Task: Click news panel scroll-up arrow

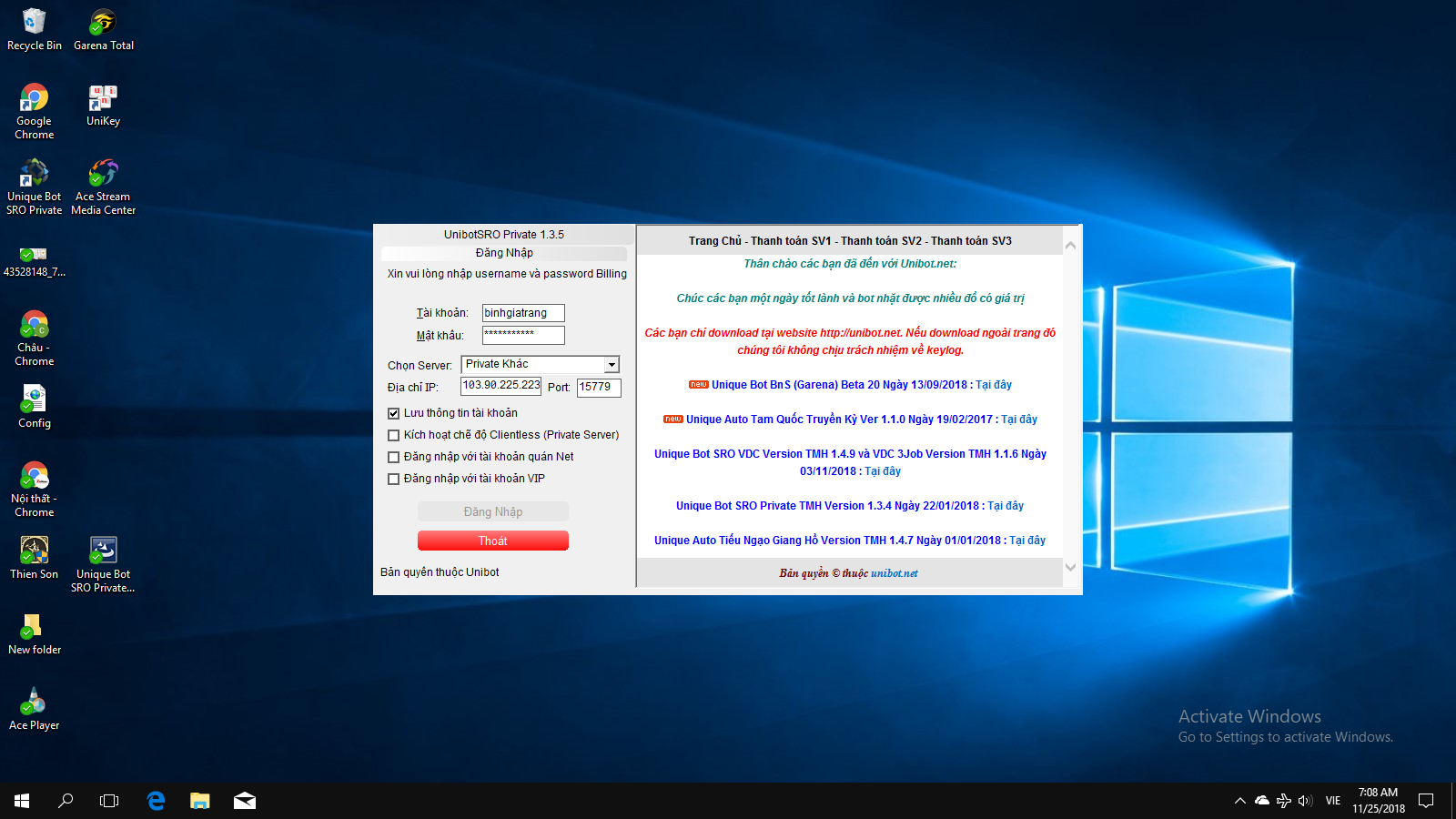Action: coord(1071,246)
